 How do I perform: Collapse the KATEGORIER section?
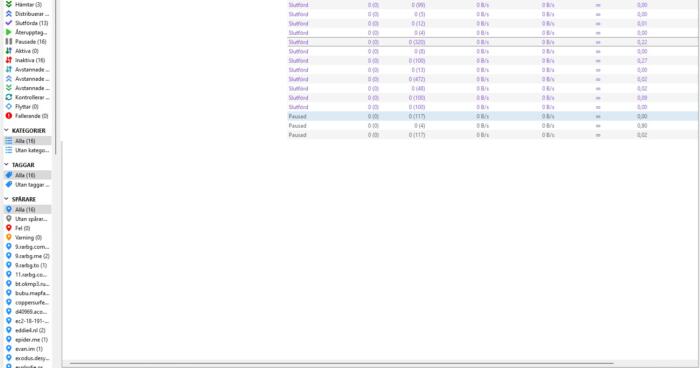point(6,130)
